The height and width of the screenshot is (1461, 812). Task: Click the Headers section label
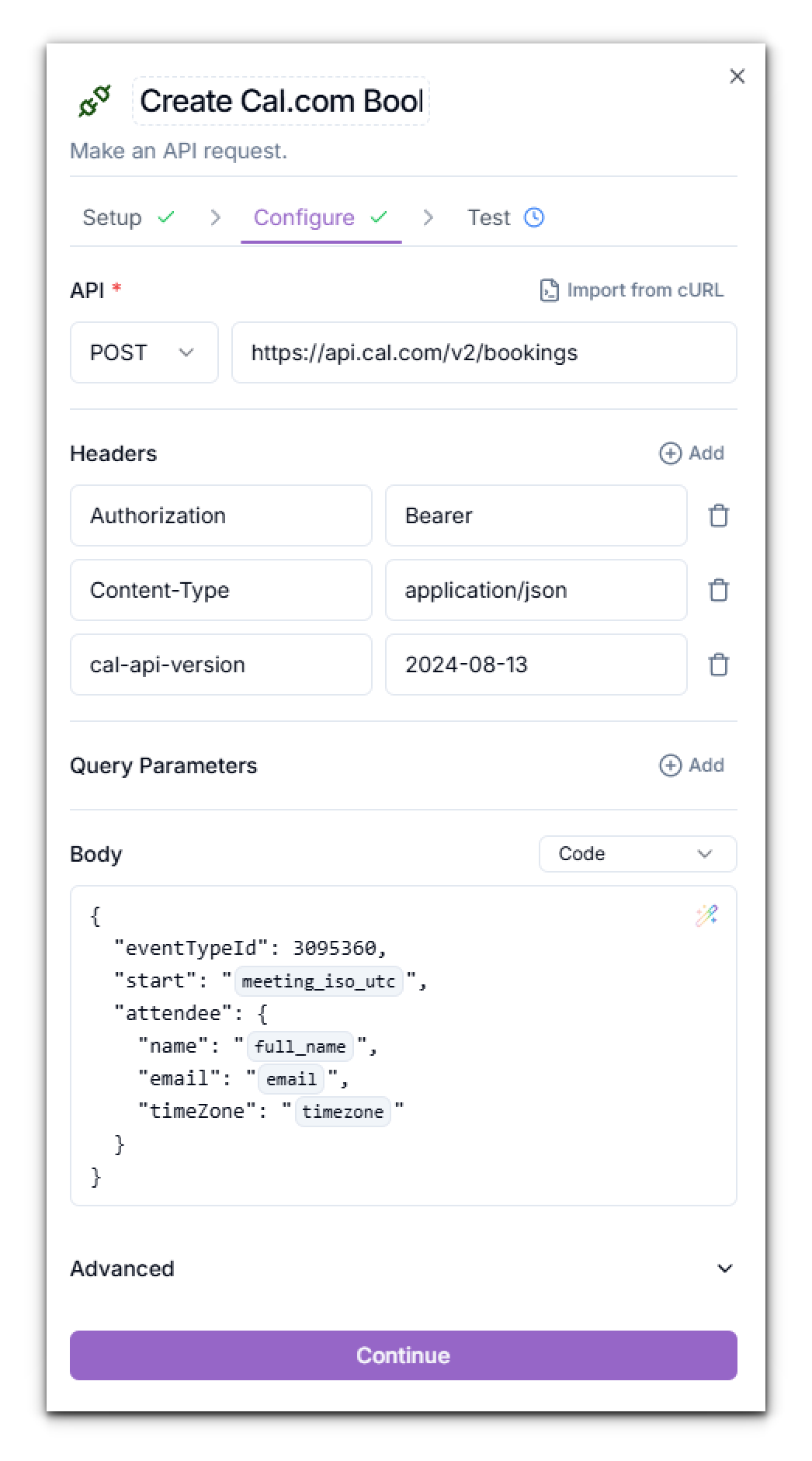113,453
